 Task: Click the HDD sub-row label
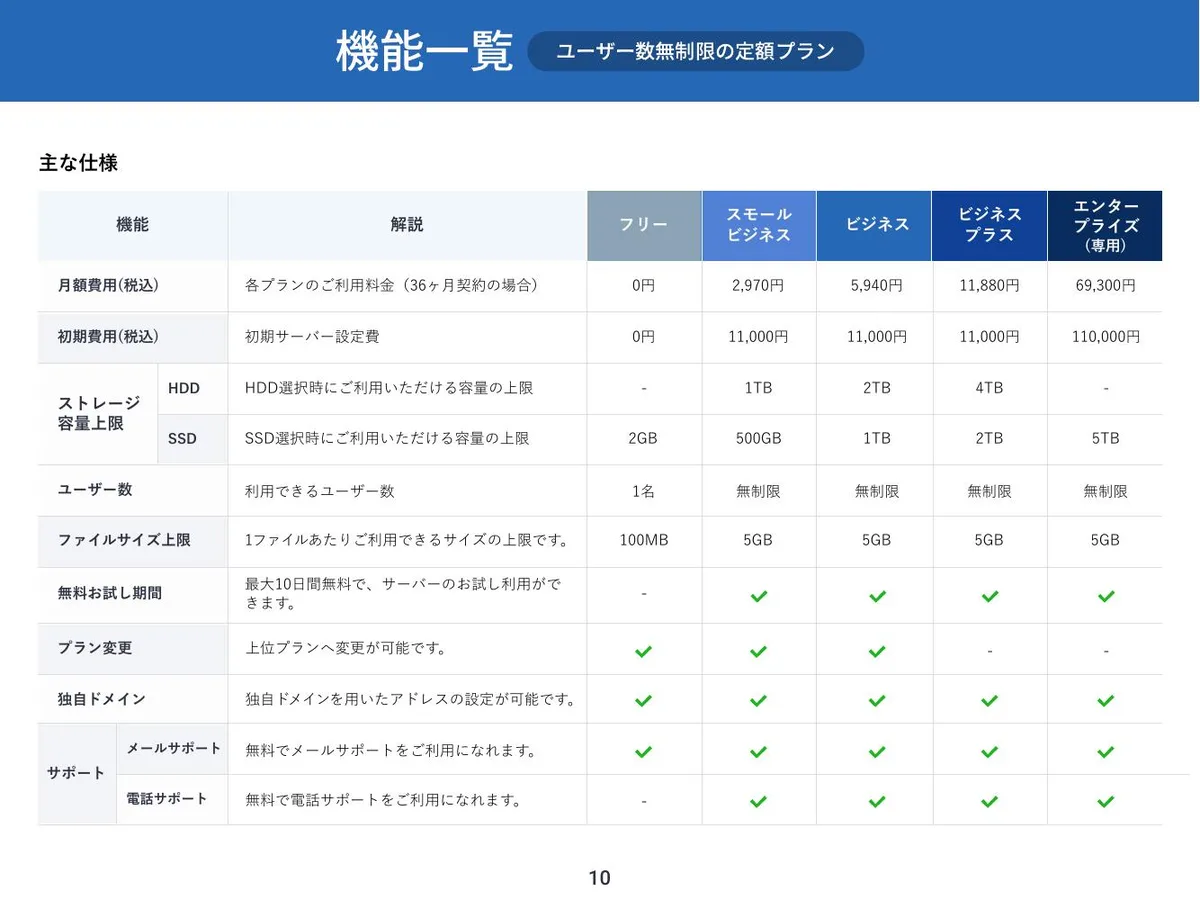point(184,388)
